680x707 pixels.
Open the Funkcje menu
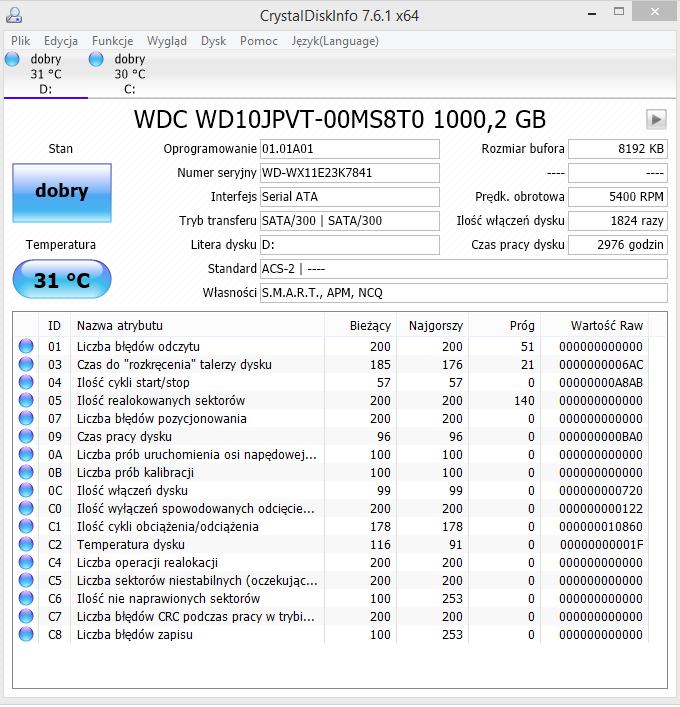tap(113, 41)
